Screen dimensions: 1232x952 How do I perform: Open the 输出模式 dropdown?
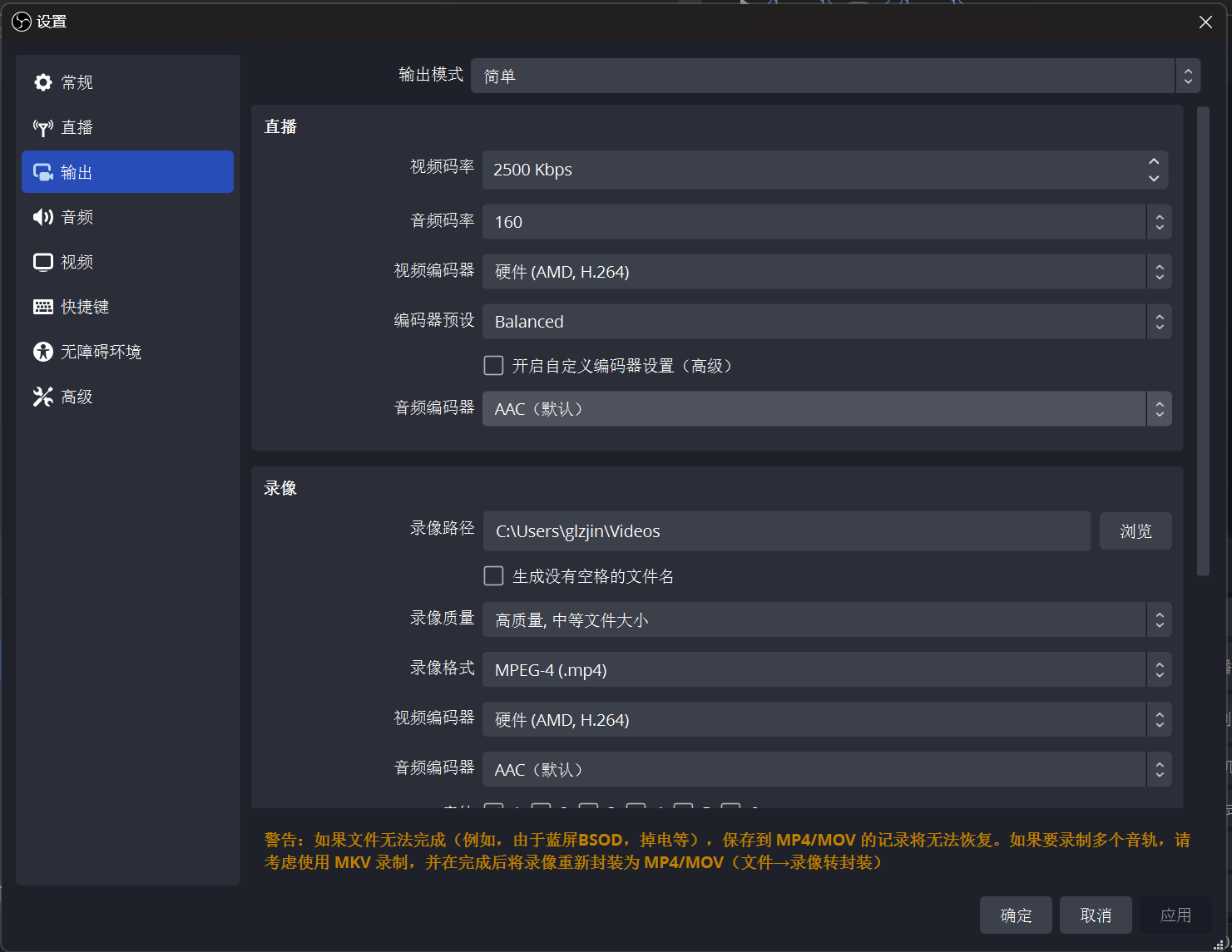[834, 76]
